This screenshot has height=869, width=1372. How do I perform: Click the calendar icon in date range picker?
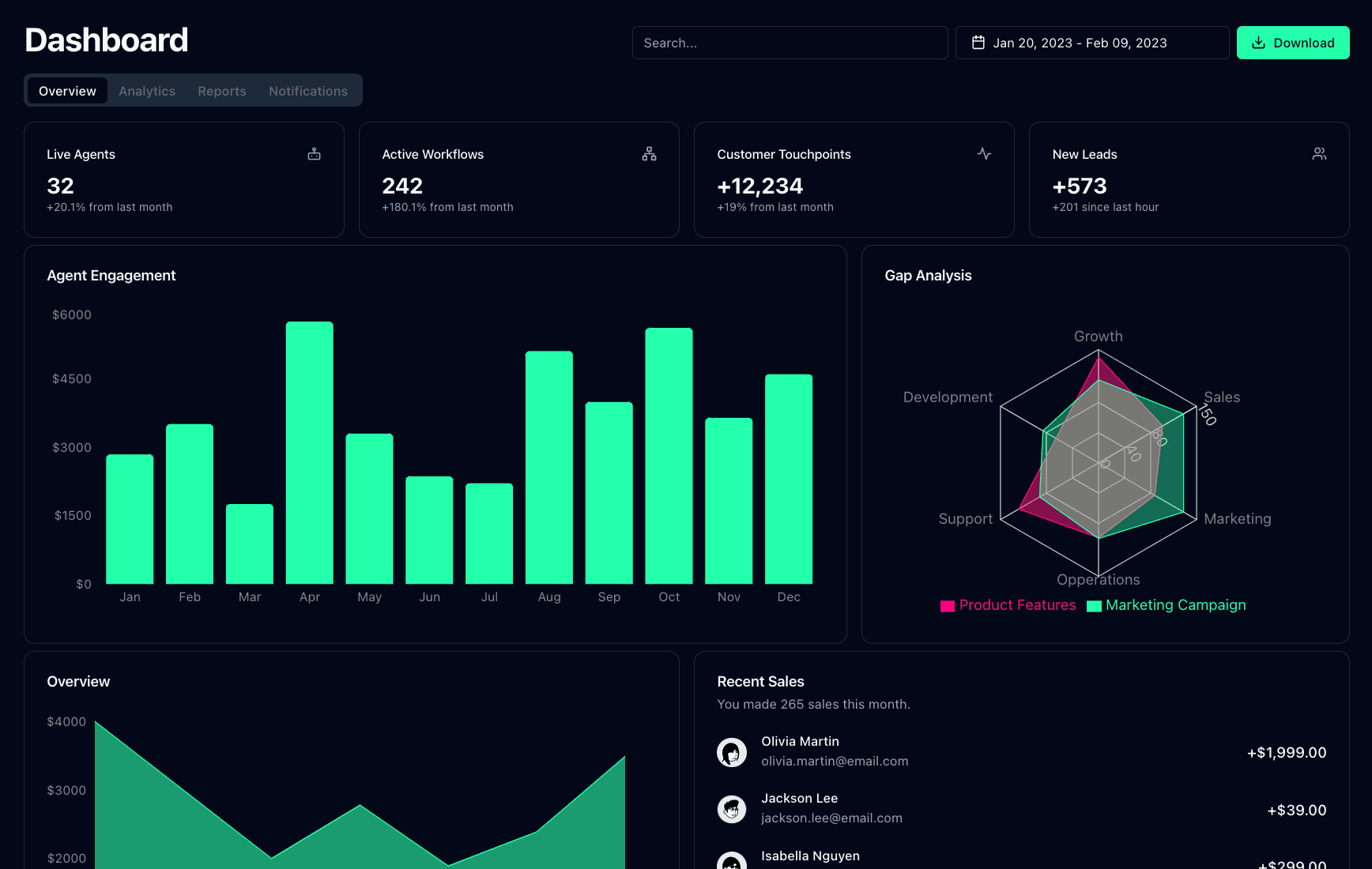(978, 43)
